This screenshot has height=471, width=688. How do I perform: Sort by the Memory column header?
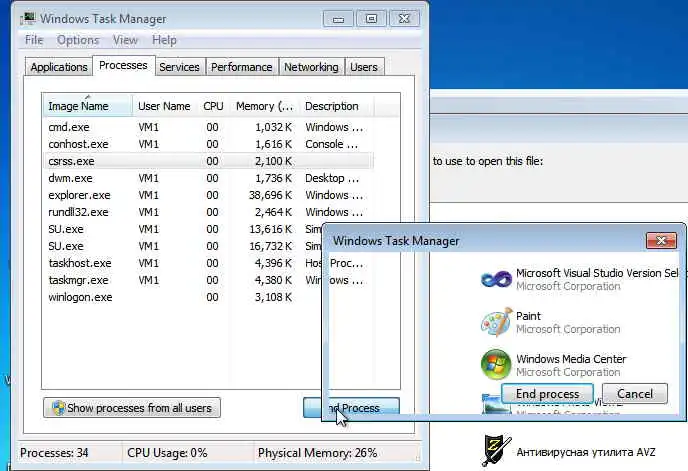coord(264,106)
